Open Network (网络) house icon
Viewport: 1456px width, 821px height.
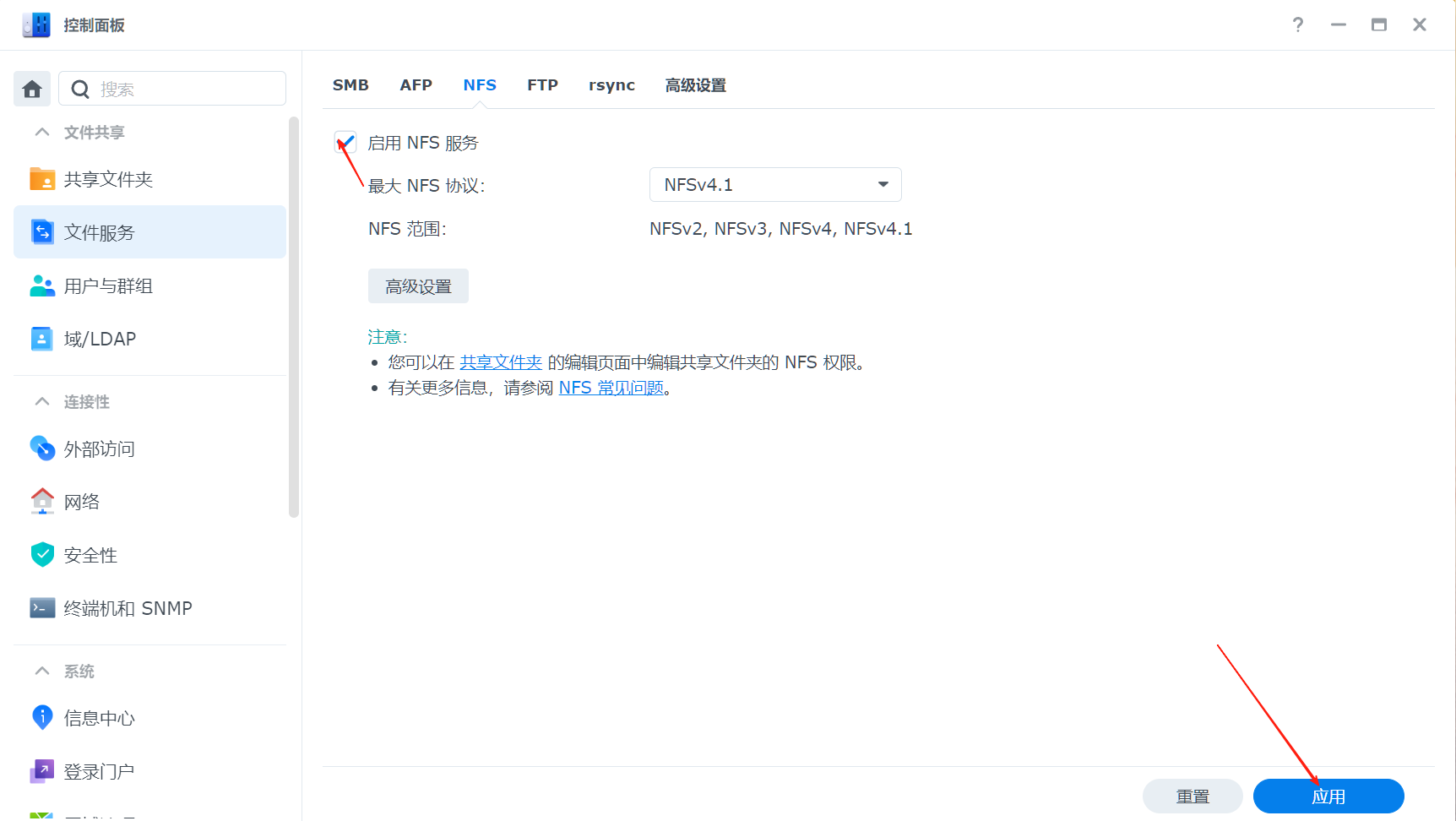(42, 501)
